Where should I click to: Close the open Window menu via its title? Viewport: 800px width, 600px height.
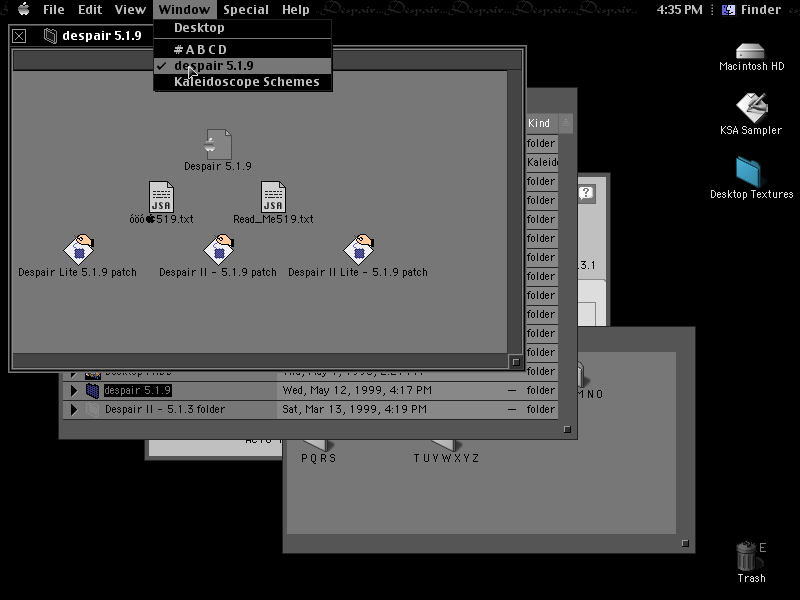pyautogui.click(x=184, y=9)
